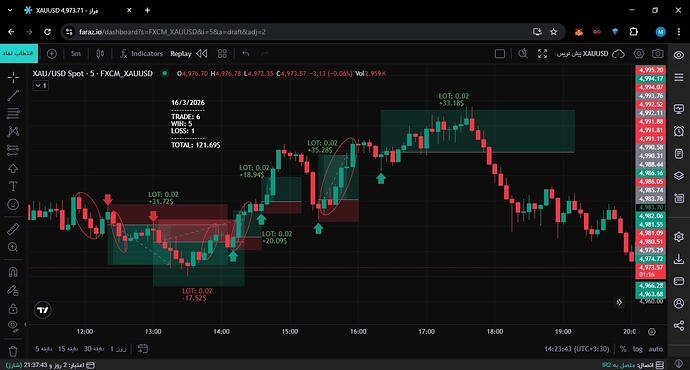The height and width of the screenshot is (370, 690).
Task: Select the trend line drawing tool
Action: point(13,95)
